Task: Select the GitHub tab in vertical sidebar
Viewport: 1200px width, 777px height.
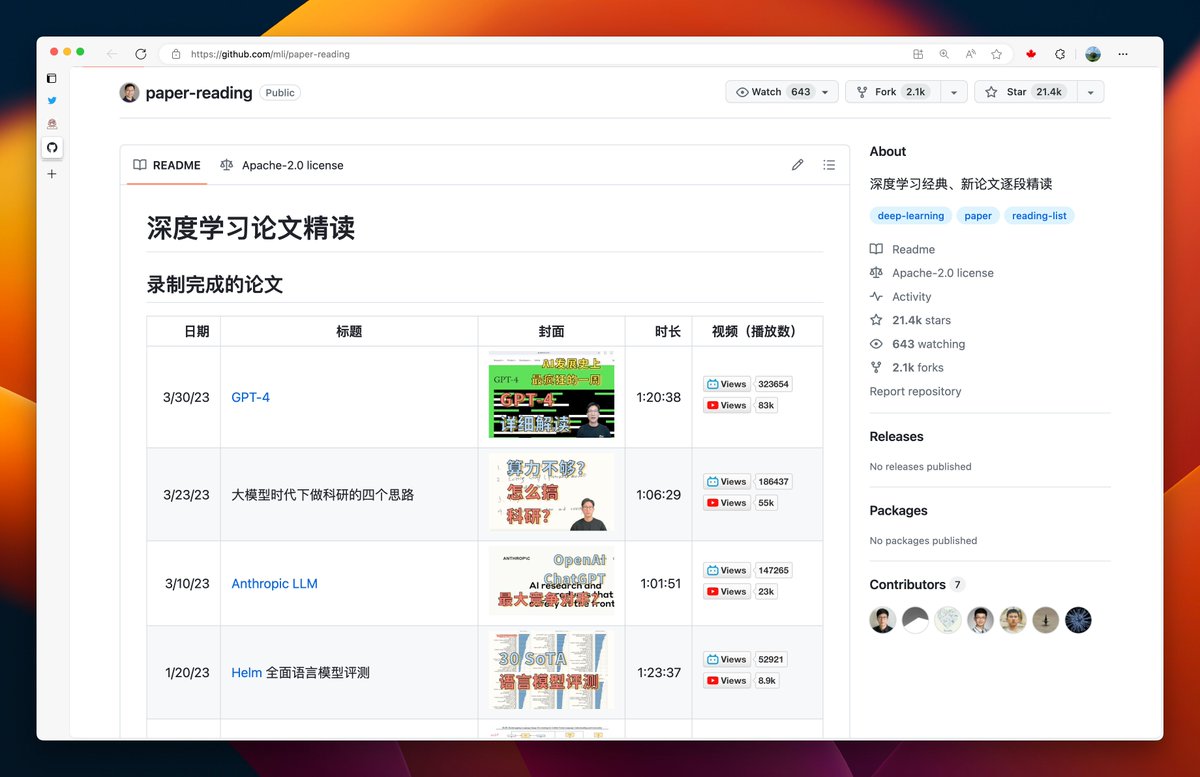Action: pyautogui.click(x=52, y=147)
